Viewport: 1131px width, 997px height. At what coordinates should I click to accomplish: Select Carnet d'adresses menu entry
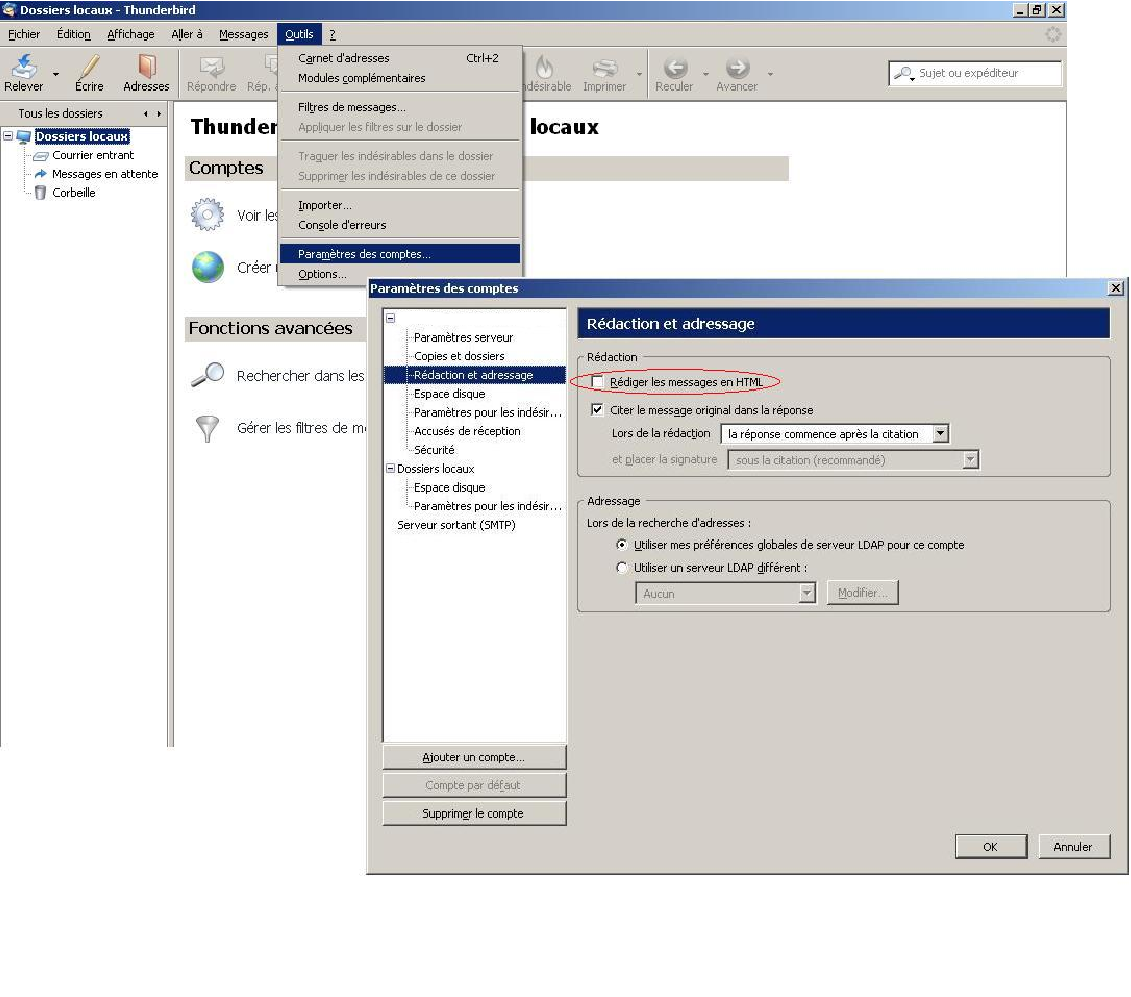(399, 58)
